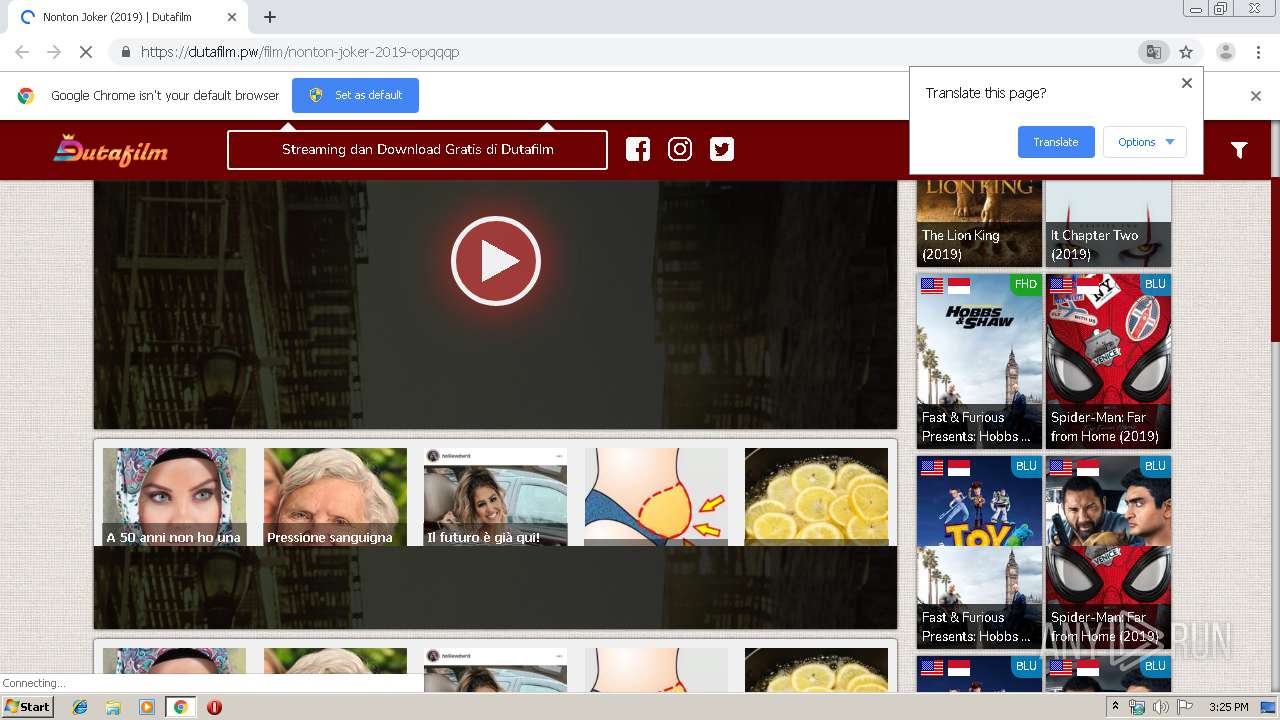Close the Nonton Joker tab
Viewport: 1280px width, 720px height.
click(x=232, y=17)
